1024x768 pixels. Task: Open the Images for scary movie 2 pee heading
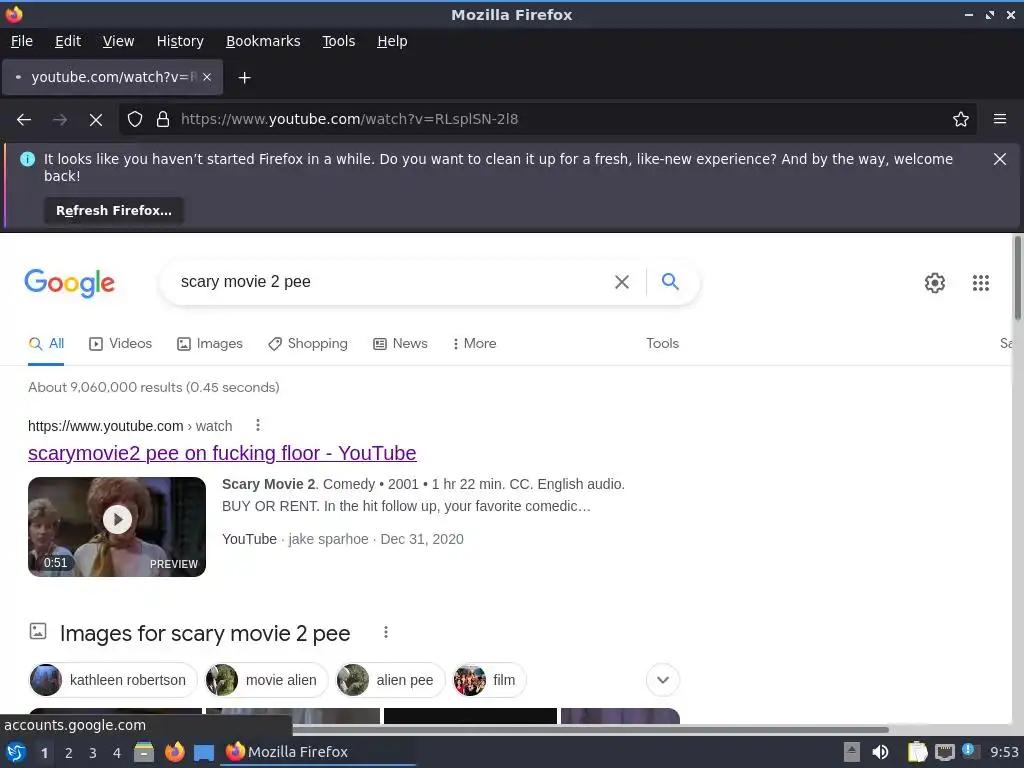[x=205, y=633]
